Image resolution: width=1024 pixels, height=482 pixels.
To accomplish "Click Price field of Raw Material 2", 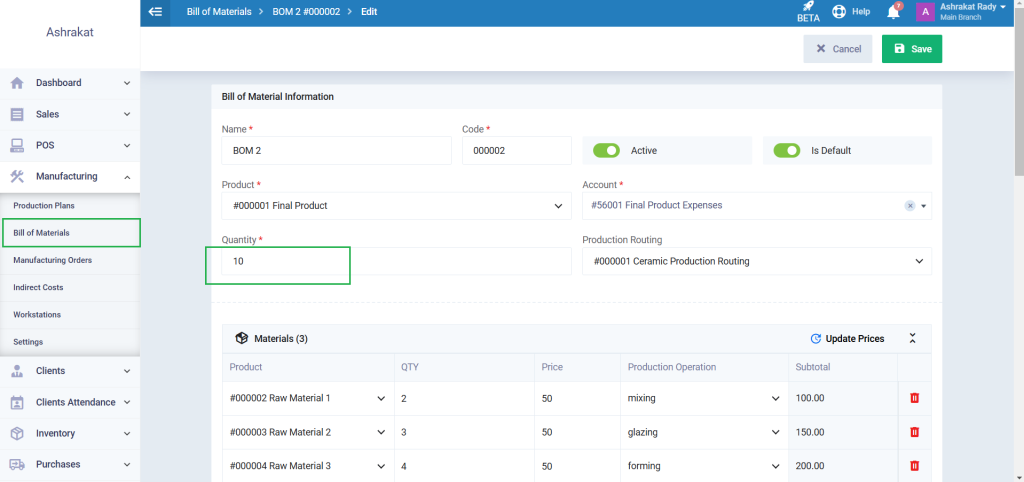I will (x=577, y=432).
